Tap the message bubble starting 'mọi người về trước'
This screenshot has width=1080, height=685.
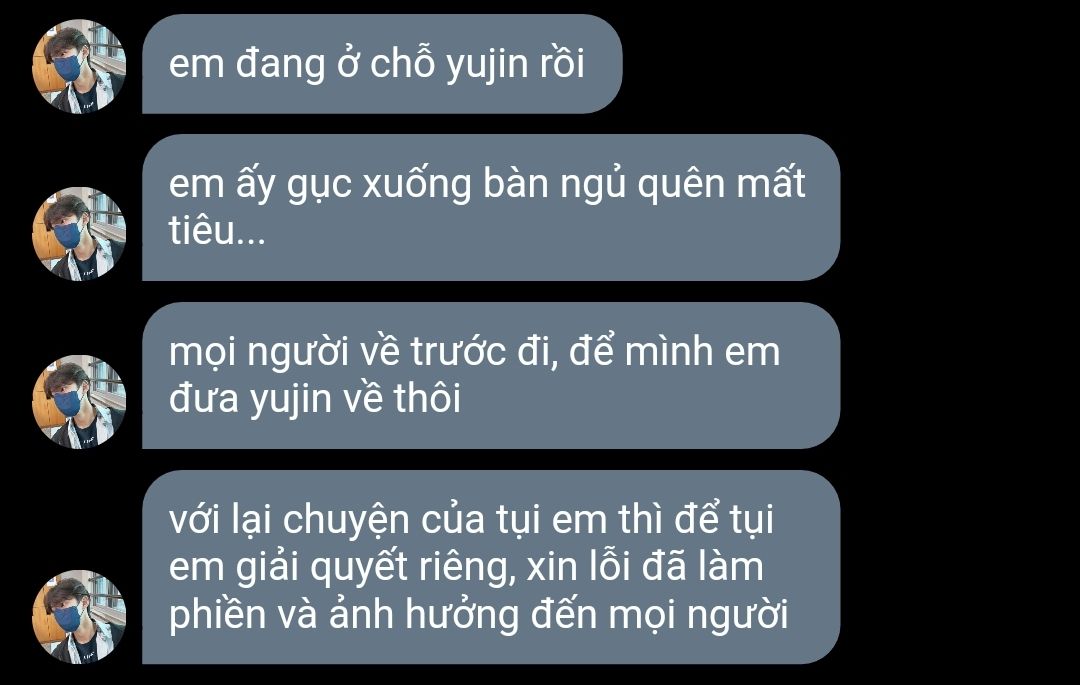pos(491,375)
